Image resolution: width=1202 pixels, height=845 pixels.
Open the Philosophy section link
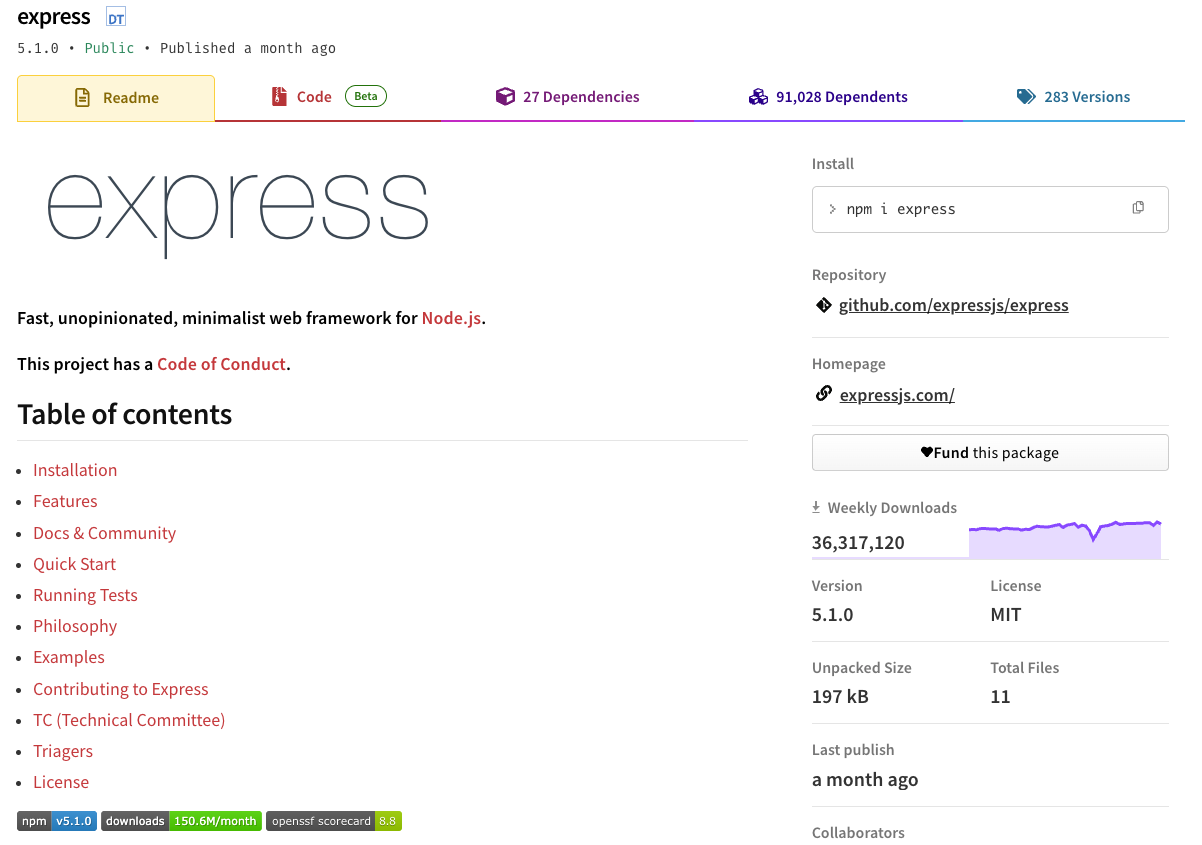point(75,626)
